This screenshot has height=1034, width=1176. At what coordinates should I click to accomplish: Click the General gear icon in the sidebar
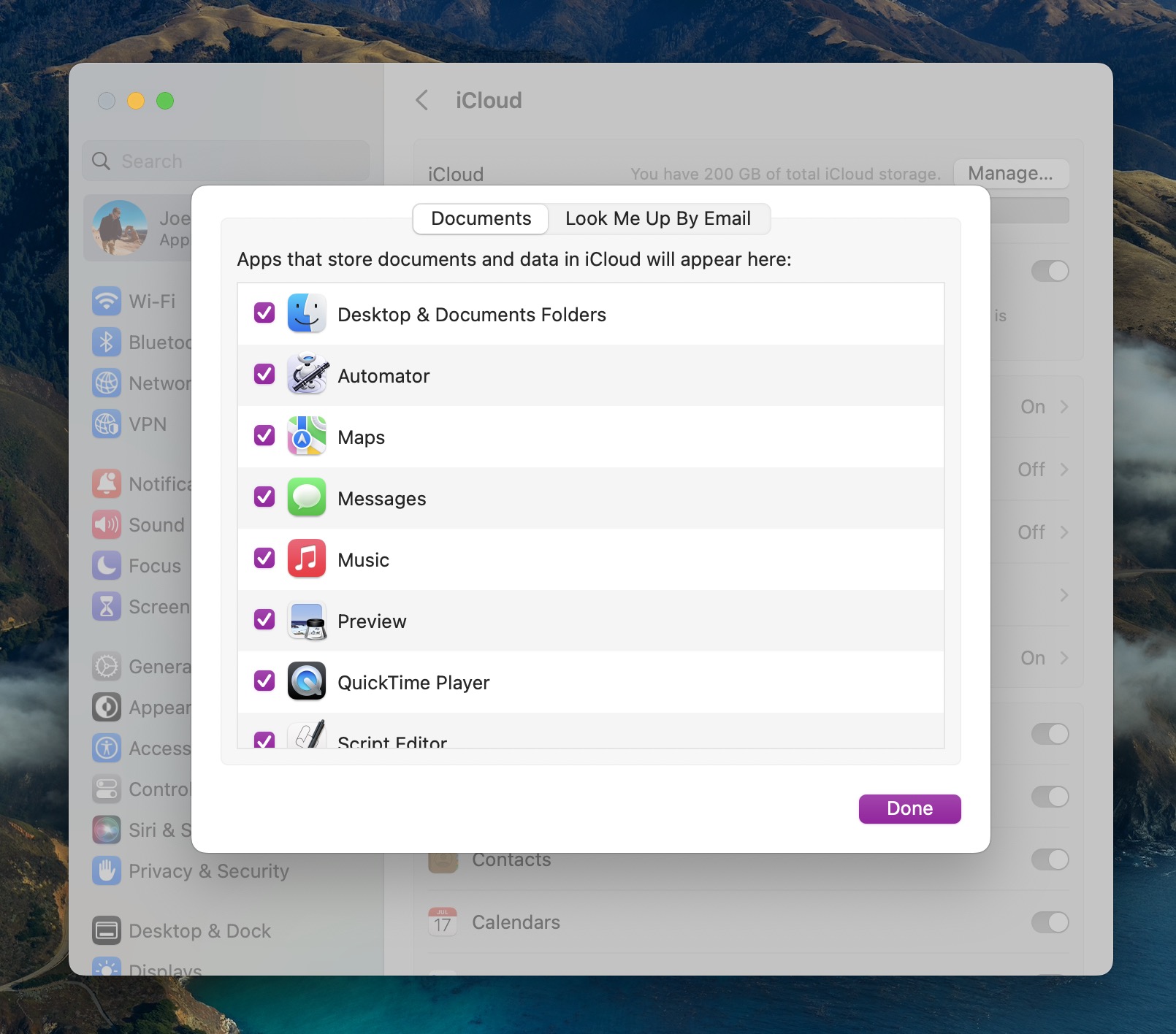[107, 666]
